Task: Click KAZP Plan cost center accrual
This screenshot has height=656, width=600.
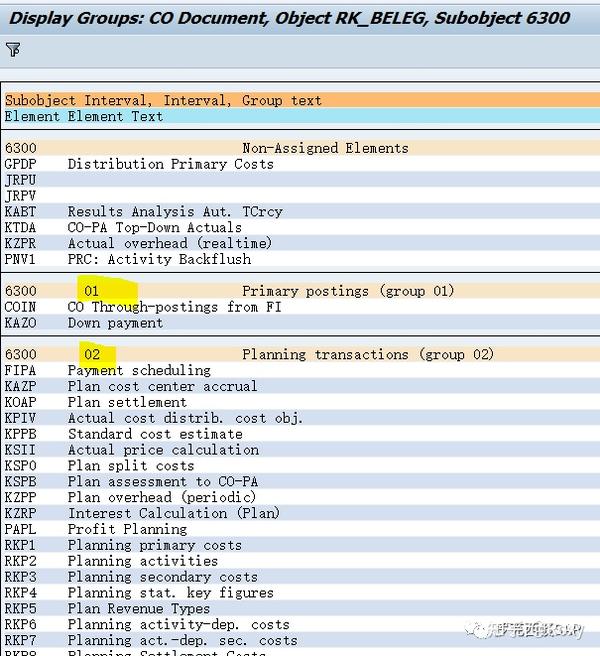Action: pyautogui.click(x=301, y=387)
